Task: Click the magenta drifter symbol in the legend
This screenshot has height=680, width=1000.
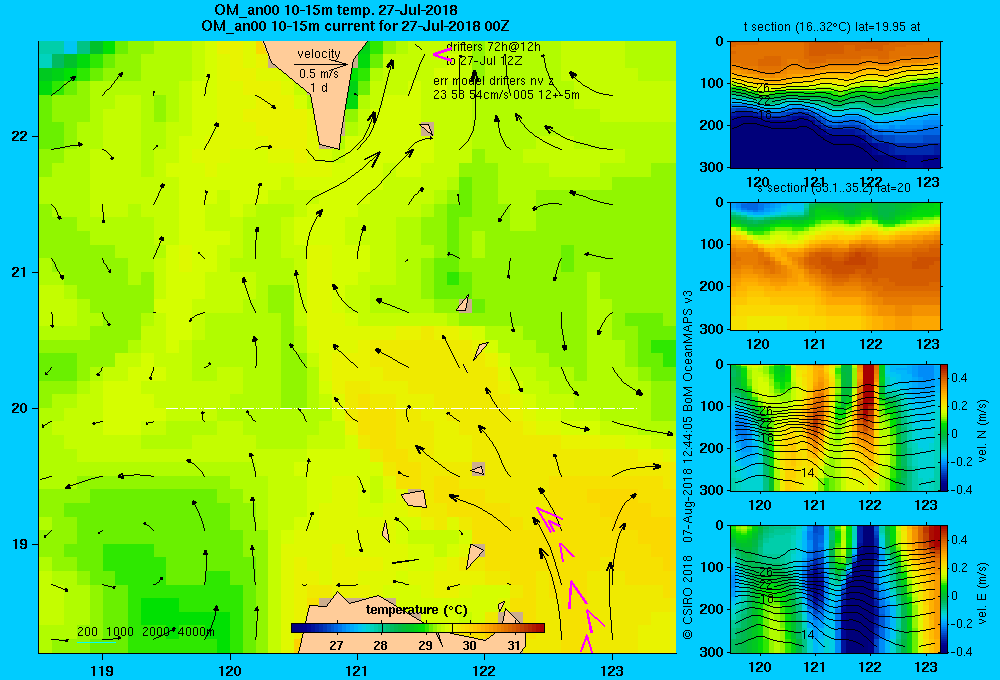Action: [x=442, y=54]
